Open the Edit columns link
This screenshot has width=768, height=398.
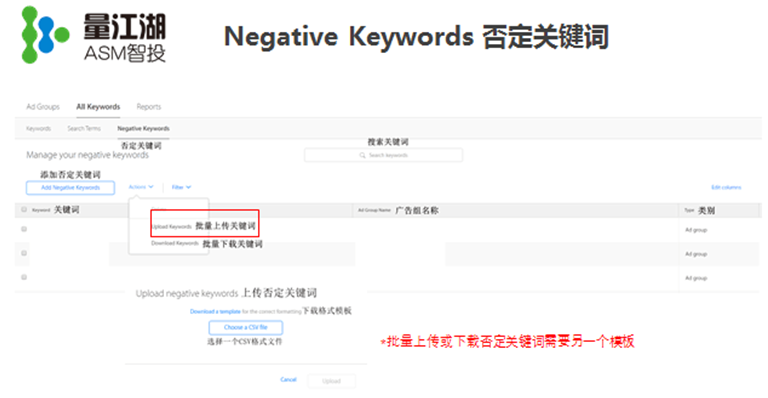coord(726,187)
